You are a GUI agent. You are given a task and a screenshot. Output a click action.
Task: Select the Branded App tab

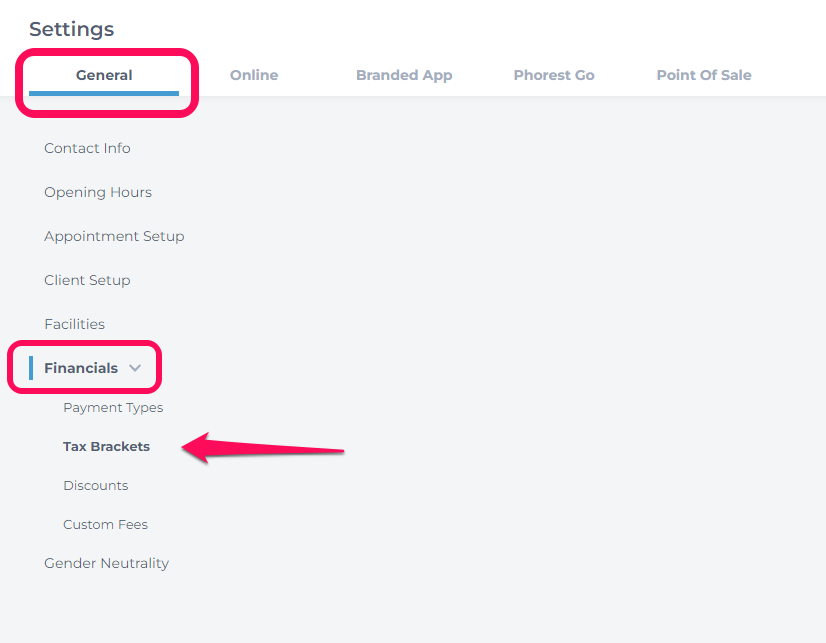[x=404, y=75]
